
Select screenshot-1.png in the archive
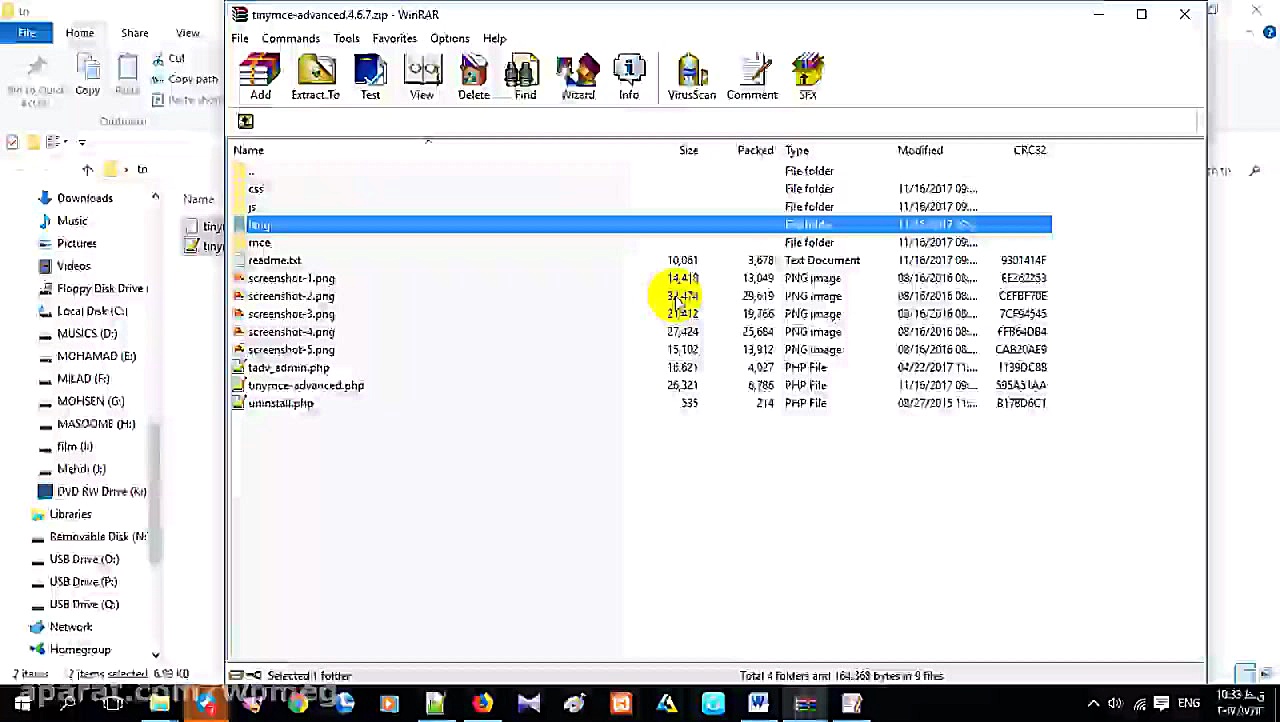642,279
